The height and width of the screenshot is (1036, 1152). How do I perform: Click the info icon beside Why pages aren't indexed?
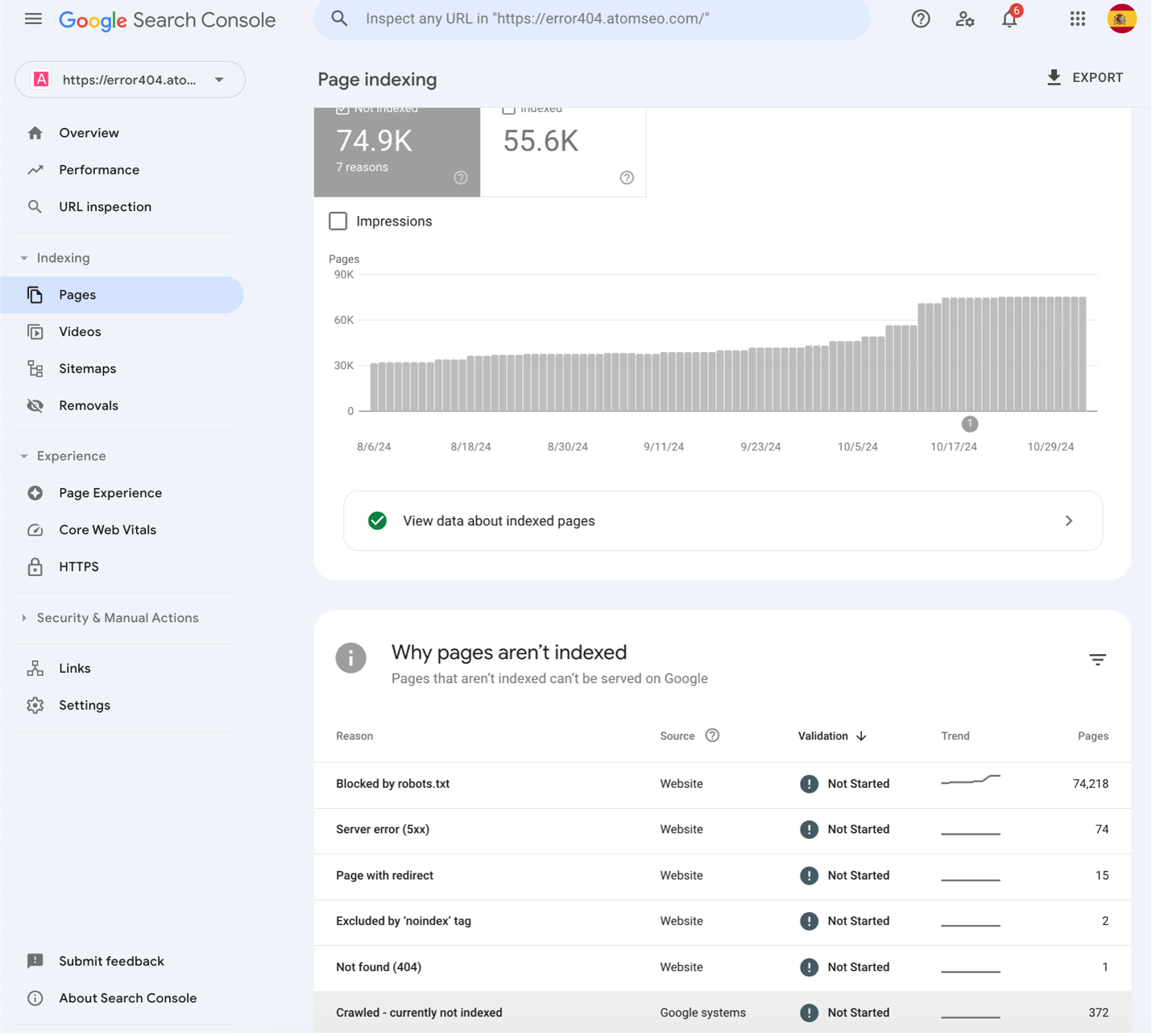(x=351, y=658)
